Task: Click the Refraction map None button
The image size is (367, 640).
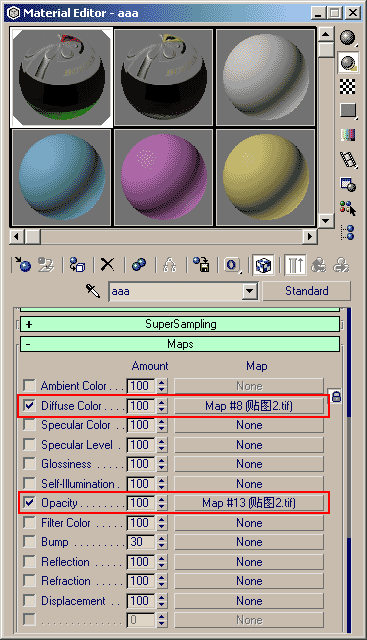Action: point(249,581)
